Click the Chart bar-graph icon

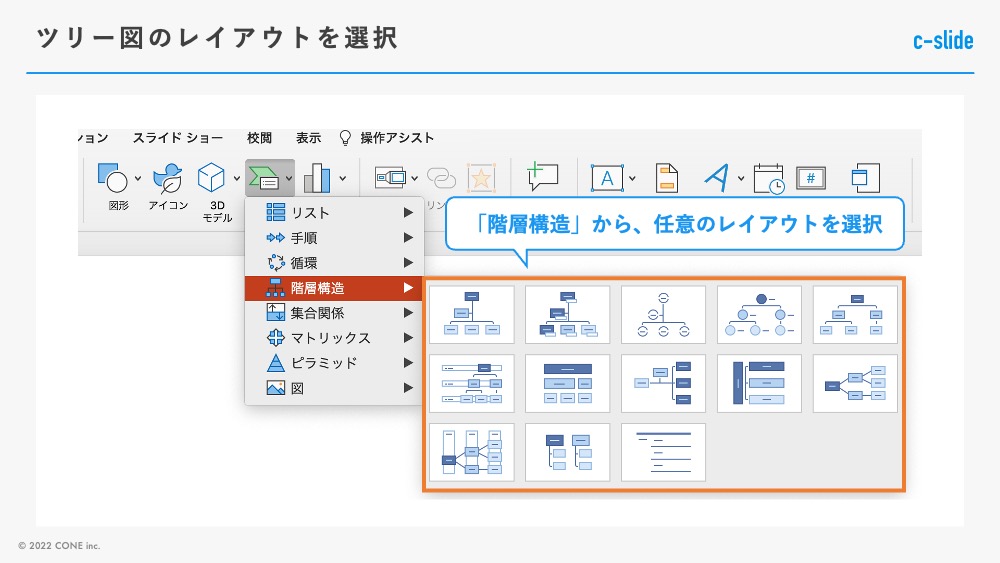click(317, 178)
